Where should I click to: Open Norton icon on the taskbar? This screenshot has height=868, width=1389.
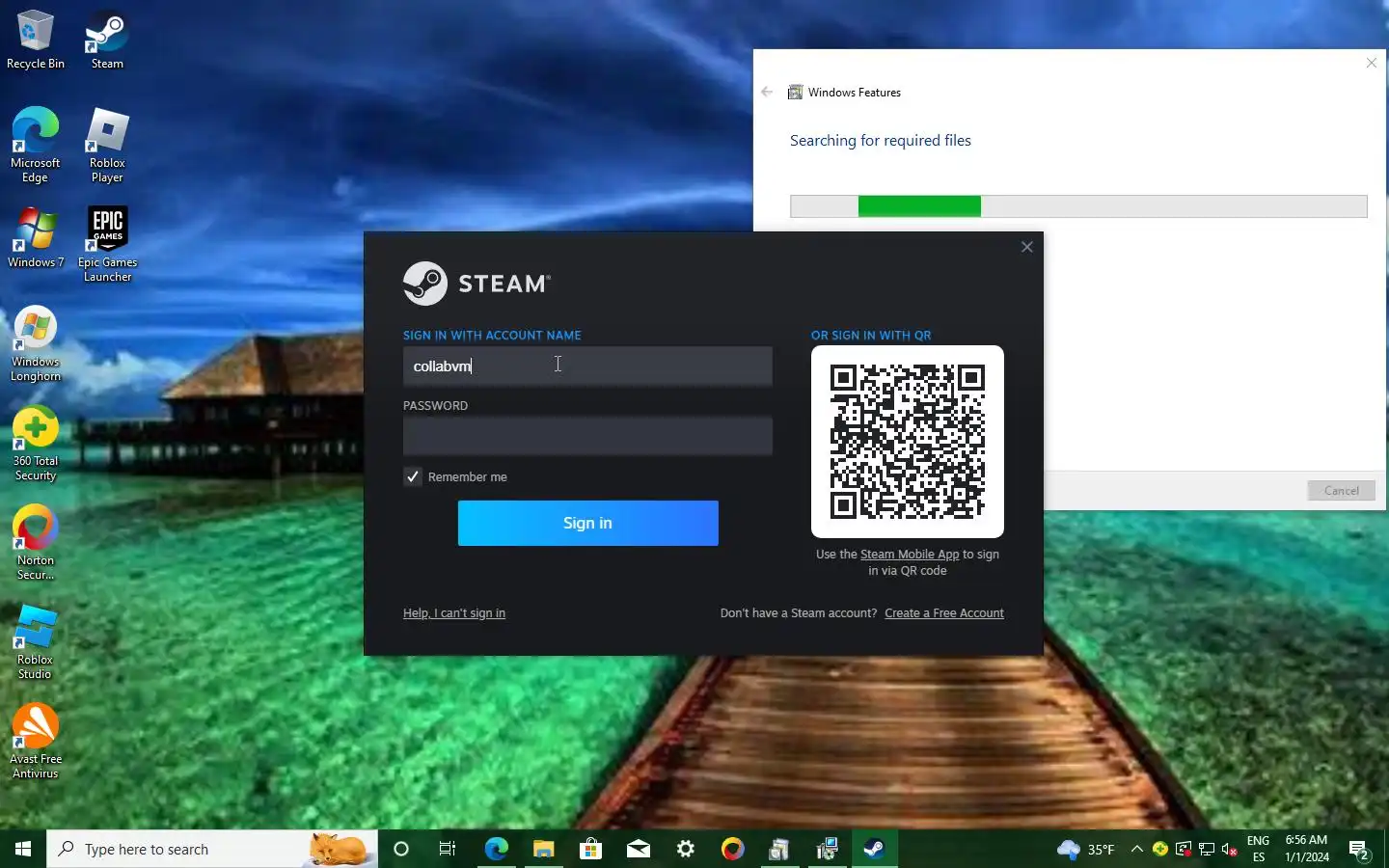[x=732, y=849]
